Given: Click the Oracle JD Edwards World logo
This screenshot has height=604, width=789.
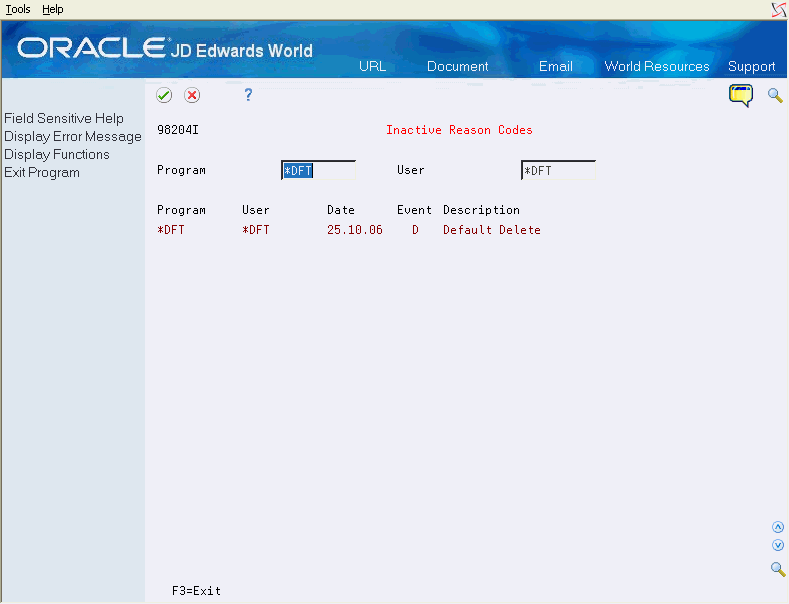Looking at the screenshot, I should pos(165,48).
